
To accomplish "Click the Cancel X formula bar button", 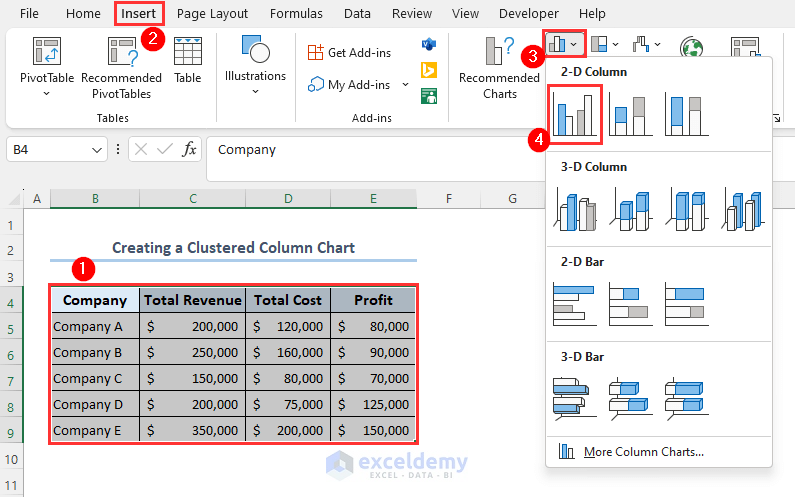I will [141, 150].
